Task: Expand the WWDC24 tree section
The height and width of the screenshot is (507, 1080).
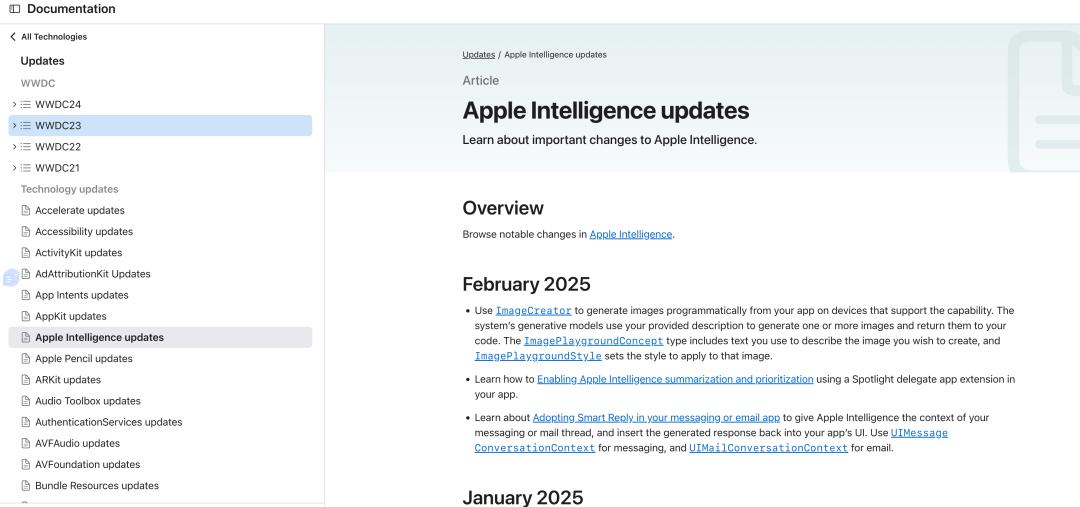Action: 14,105
